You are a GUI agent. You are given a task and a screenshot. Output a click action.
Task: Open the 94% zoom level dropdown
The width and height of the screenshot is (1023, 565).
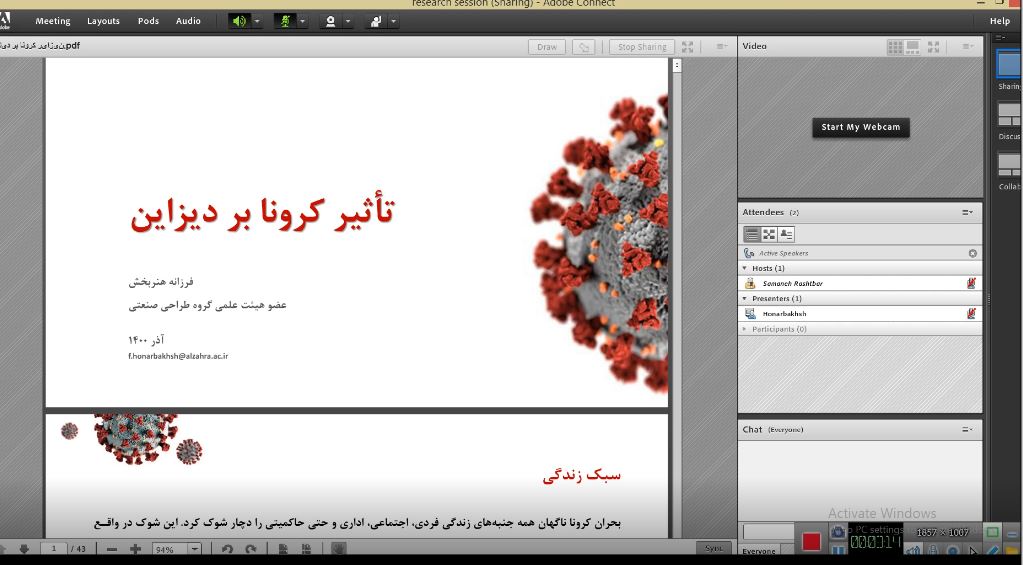(x=195, y=549)
